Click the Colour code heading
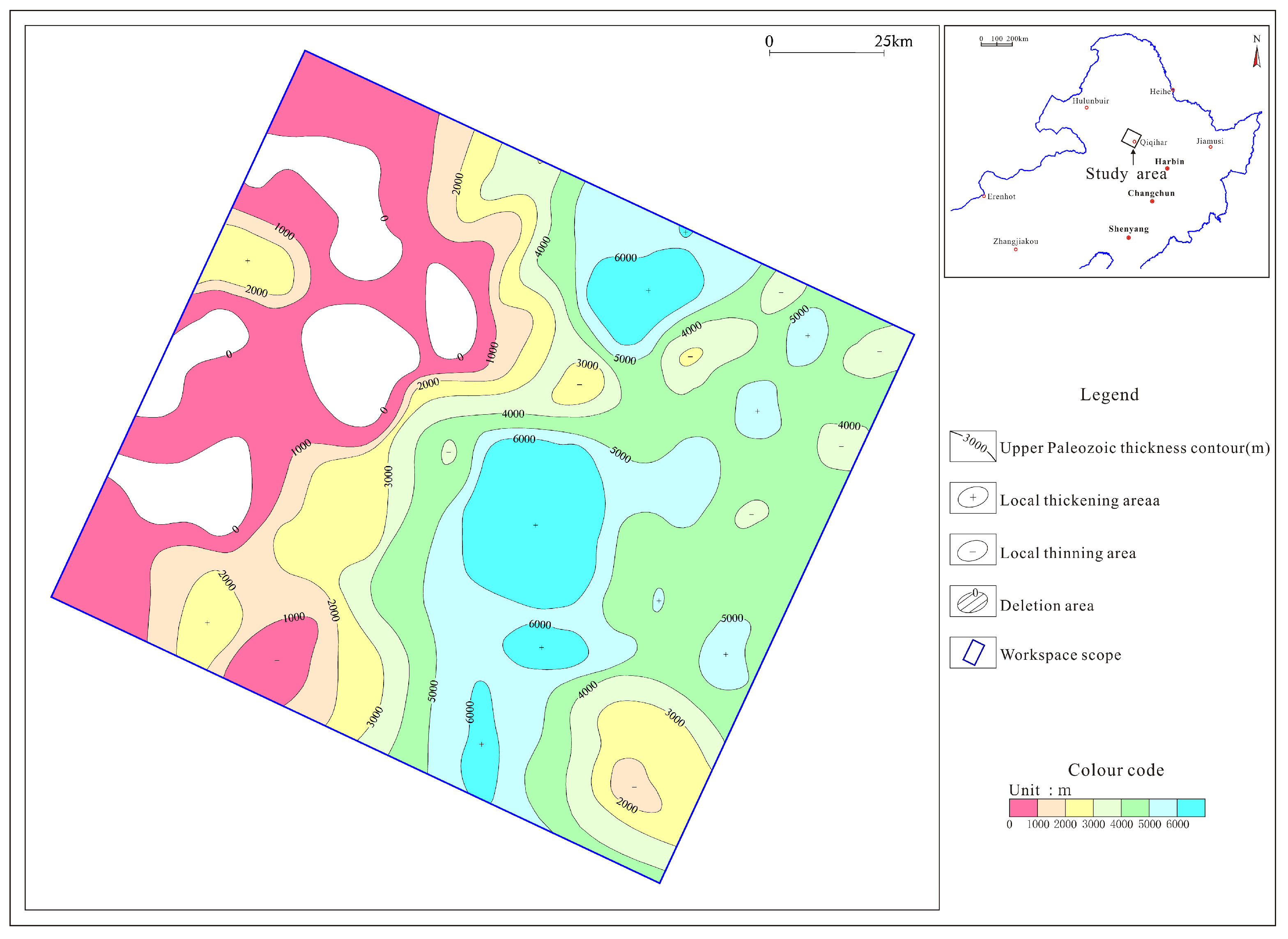The height and width of the screenshot is (939, 1288). coord(1115,769)
